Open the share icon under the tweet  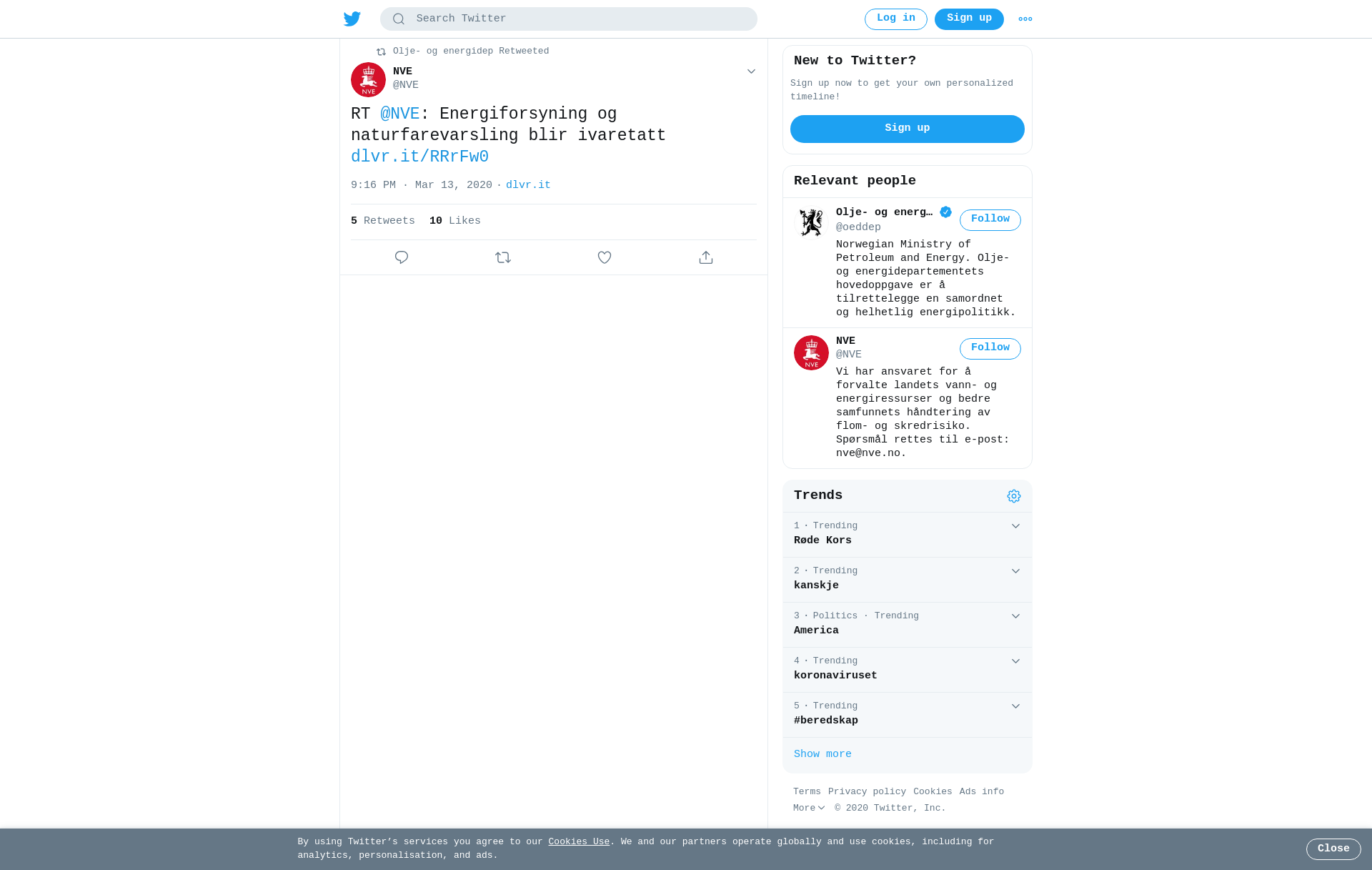706,257
